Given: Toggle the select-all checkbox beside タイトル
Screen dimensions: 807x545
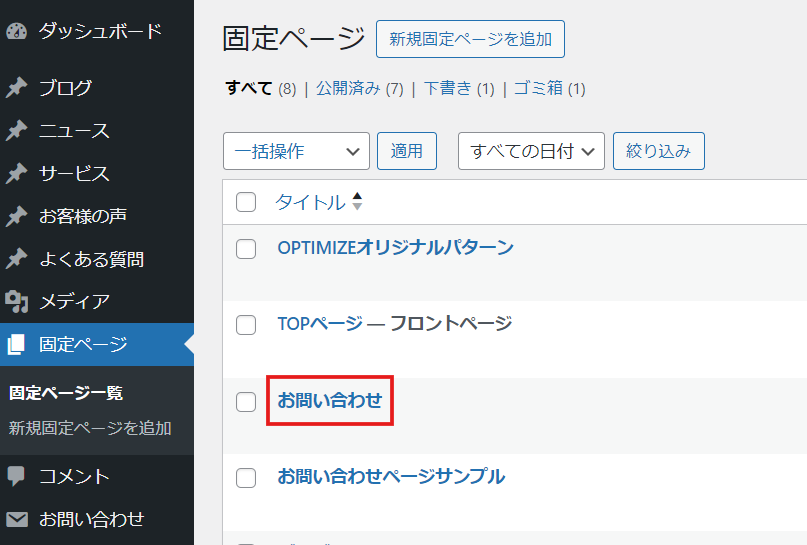Looking at the screenshot, I should [246, 202].
